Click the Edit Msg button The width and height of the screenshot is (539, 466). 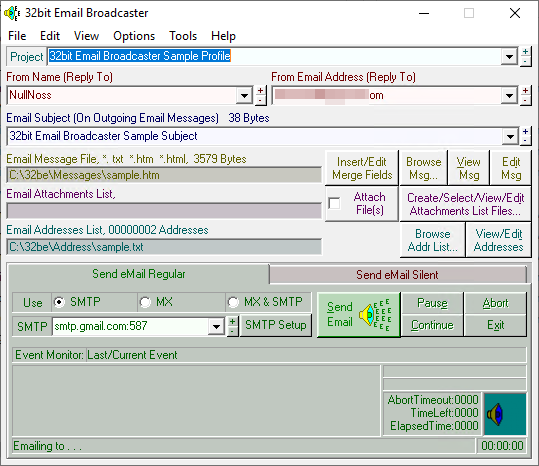pyautogui.click(x=511, y=168)
